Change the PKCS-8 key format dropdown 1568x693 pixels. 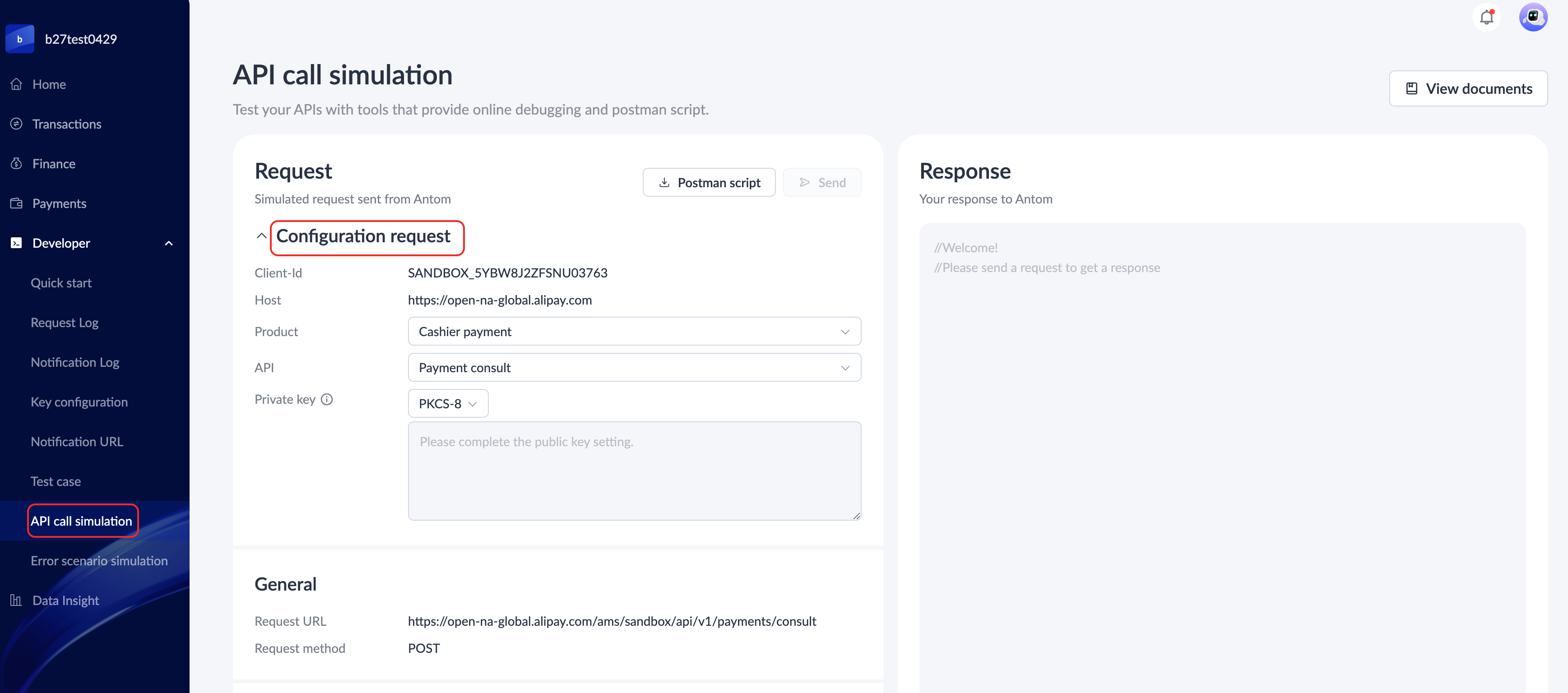pos(447,403)
